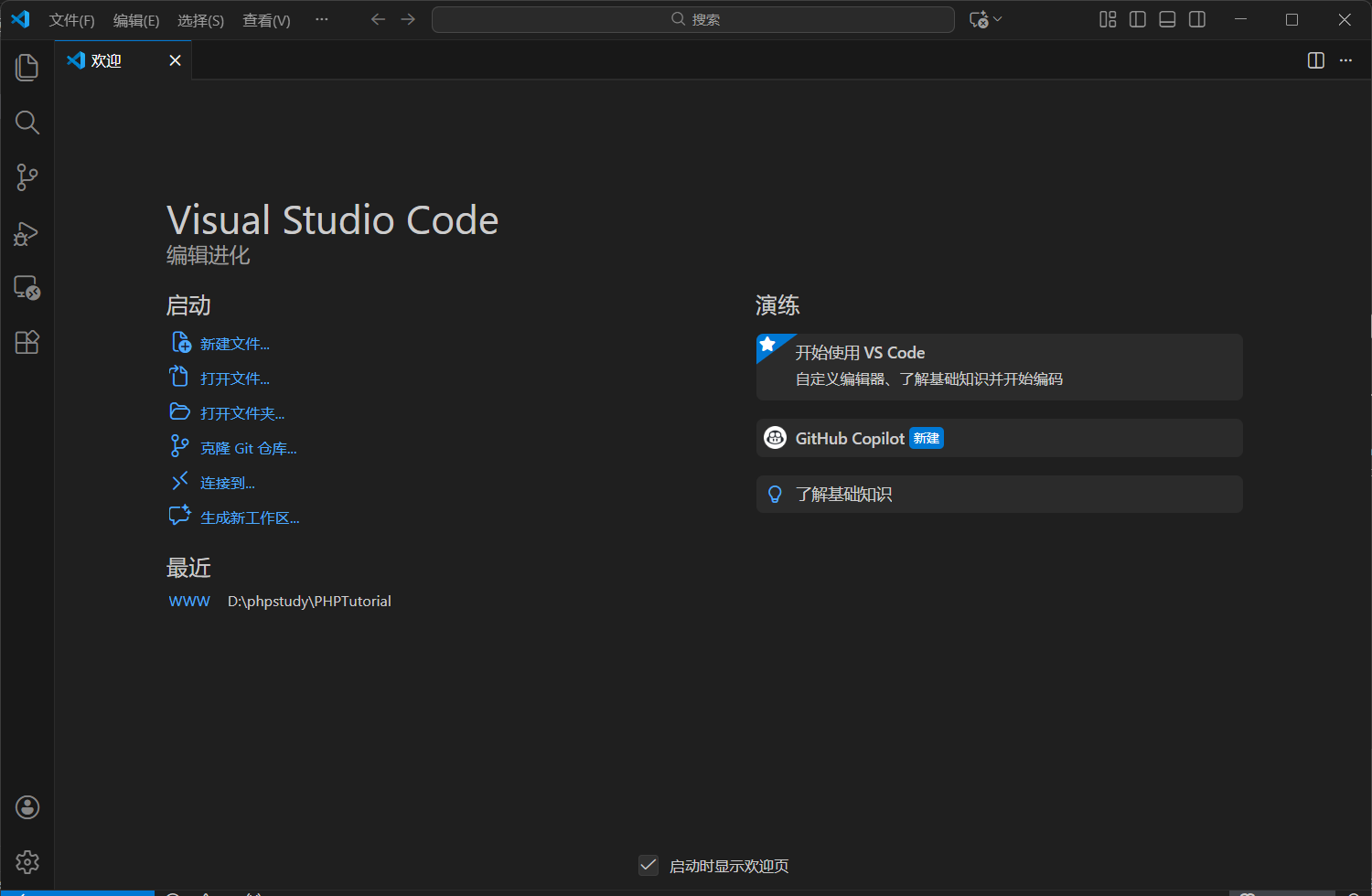This screenshot has width=1372, height=896.
Task: Open the recent WWW folder
Action: (189, 601)
